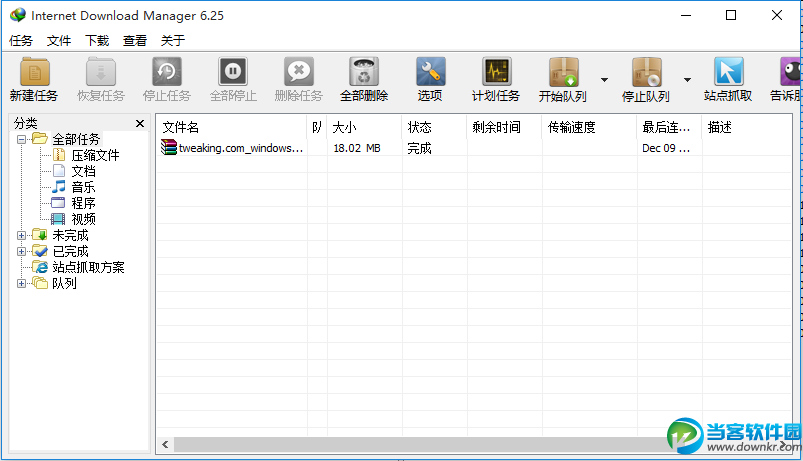Close the 分类 sidebar panel

pos(140,123)
